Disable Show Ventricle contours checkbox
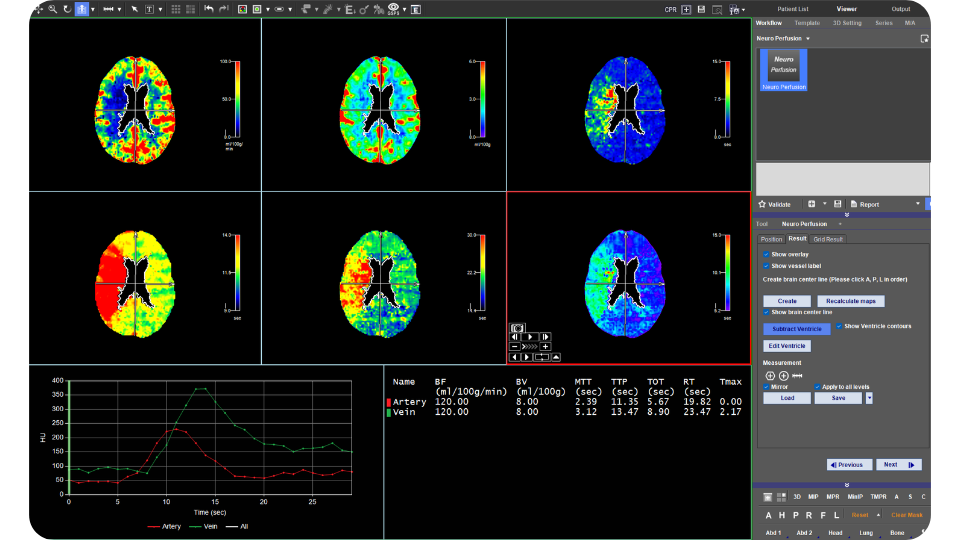This screenshot has width=960, height=540. [x=839, y=326]
